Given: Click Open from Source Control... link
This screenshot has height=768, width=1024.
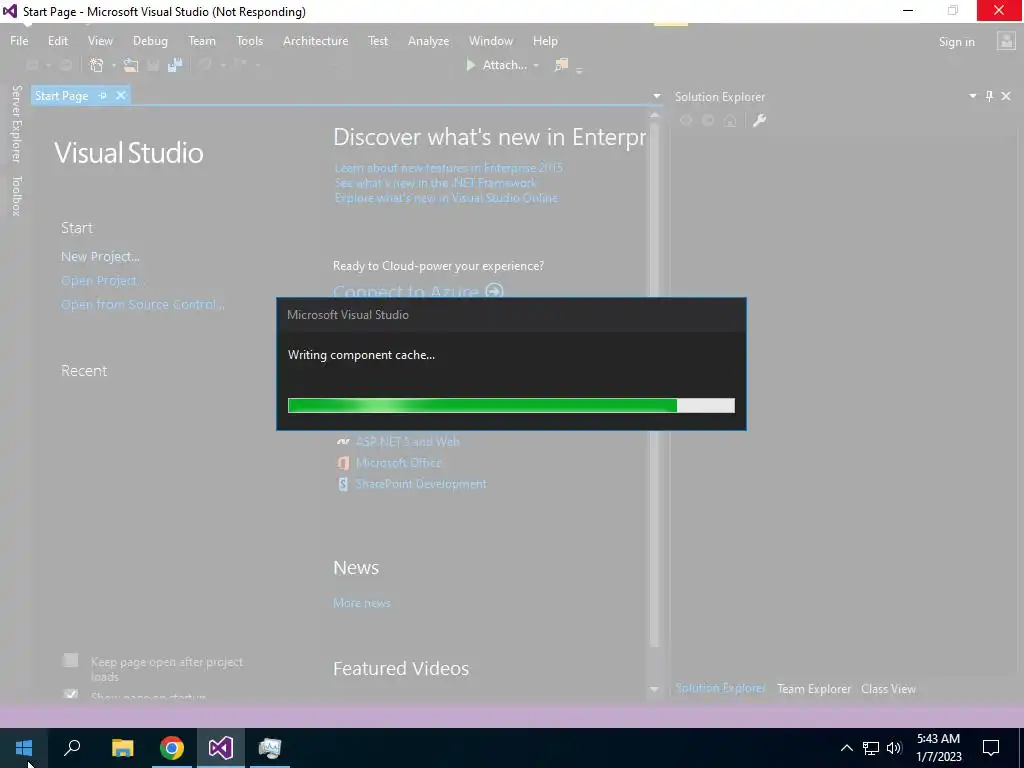Looking at the screenshot, I should (142, 304).
